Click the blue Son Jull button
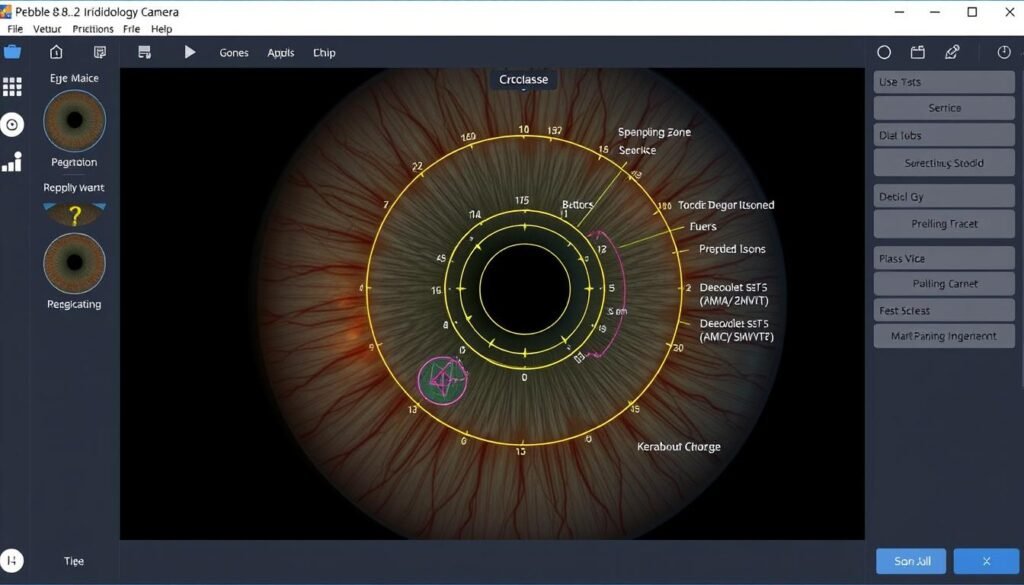Viewport: 1024px width, 585px height. click(911, 561)
